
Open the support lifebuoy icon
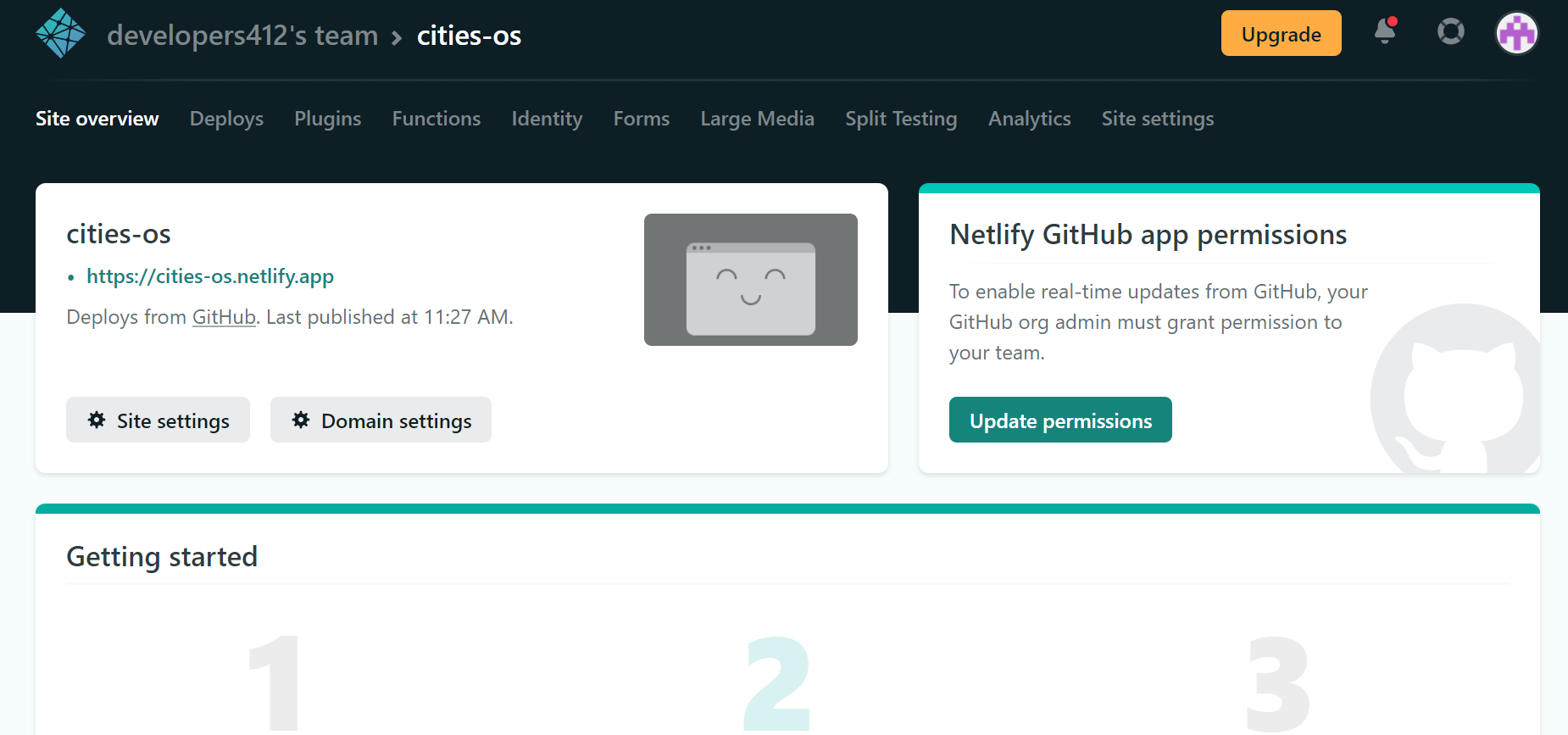click(1450, 32)
